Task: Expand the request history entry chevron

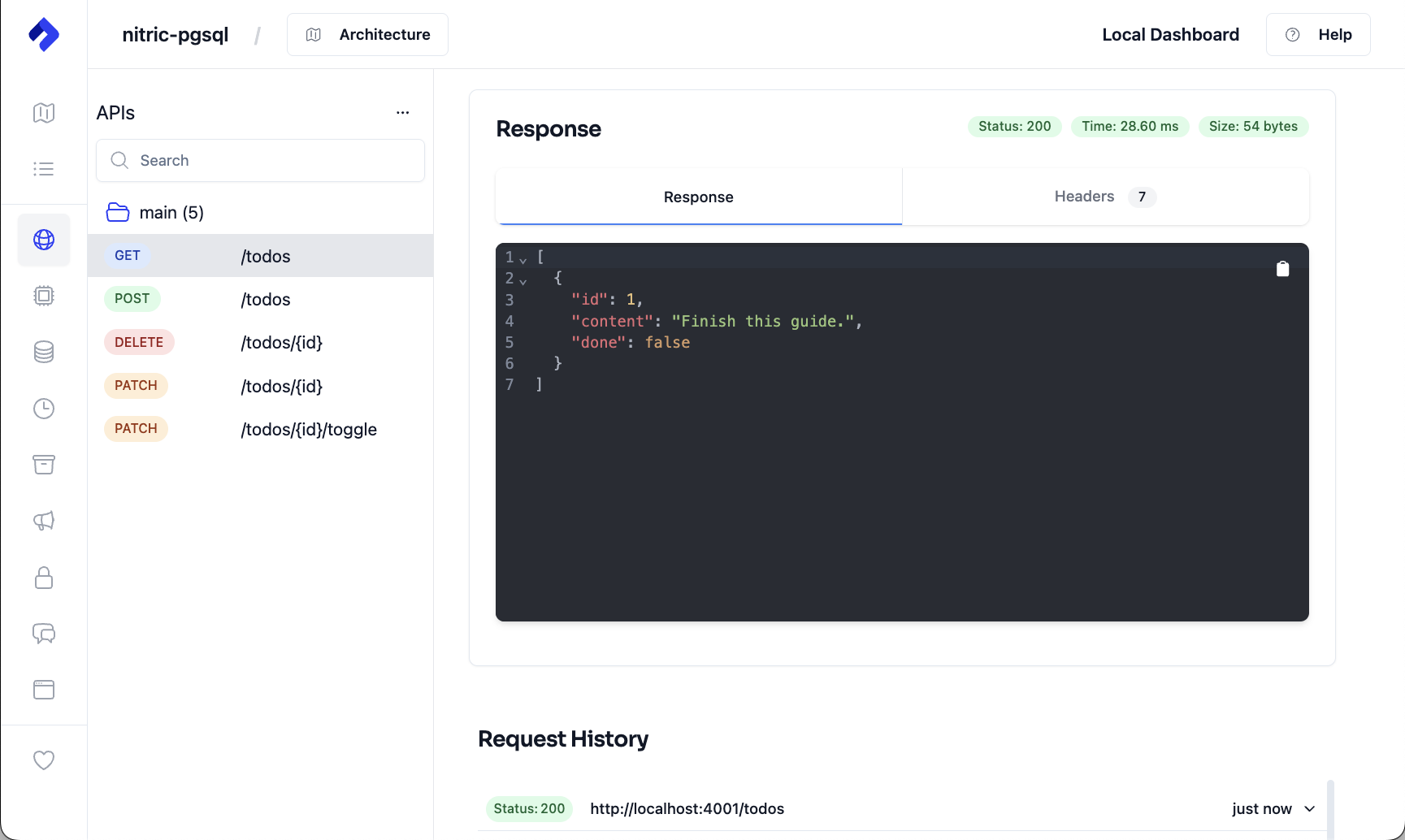Action: click(1310, 809)
